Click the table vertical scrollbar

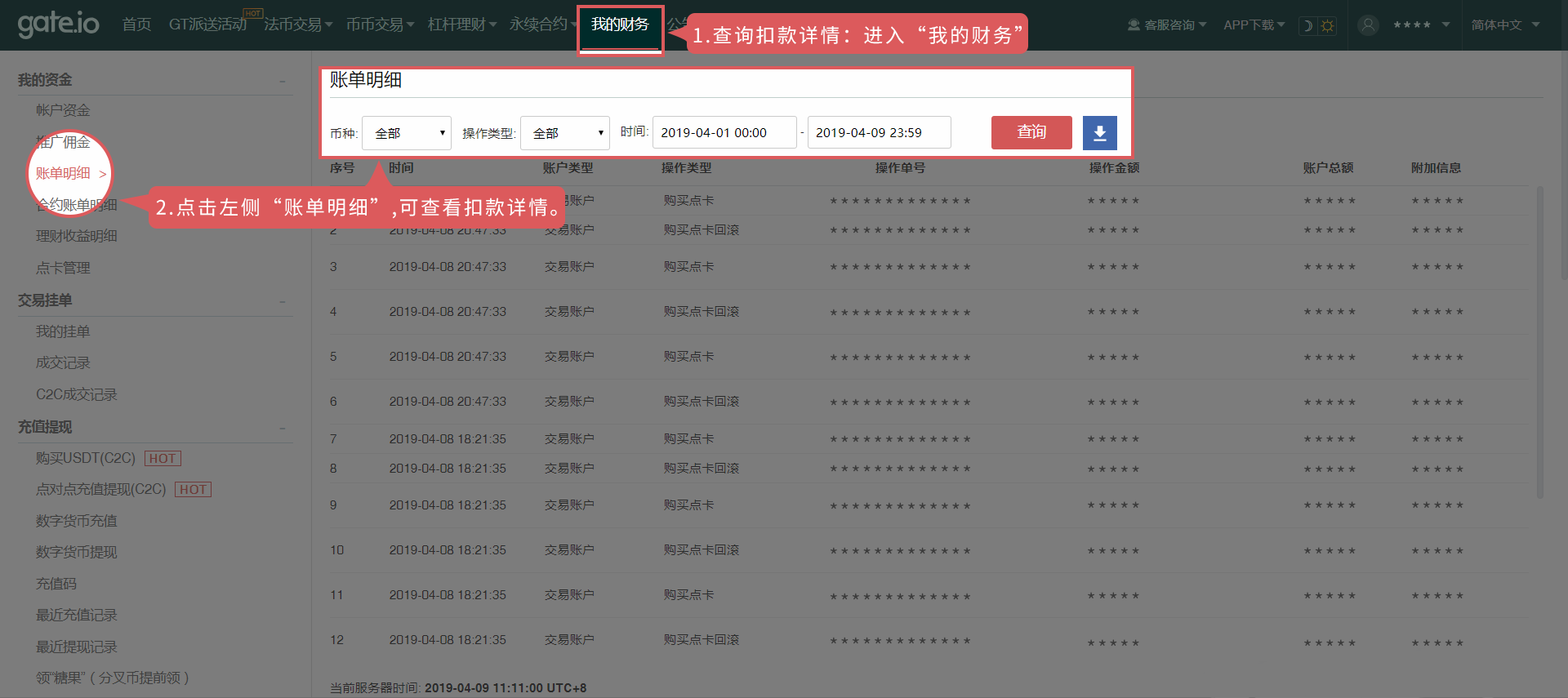1540,342
